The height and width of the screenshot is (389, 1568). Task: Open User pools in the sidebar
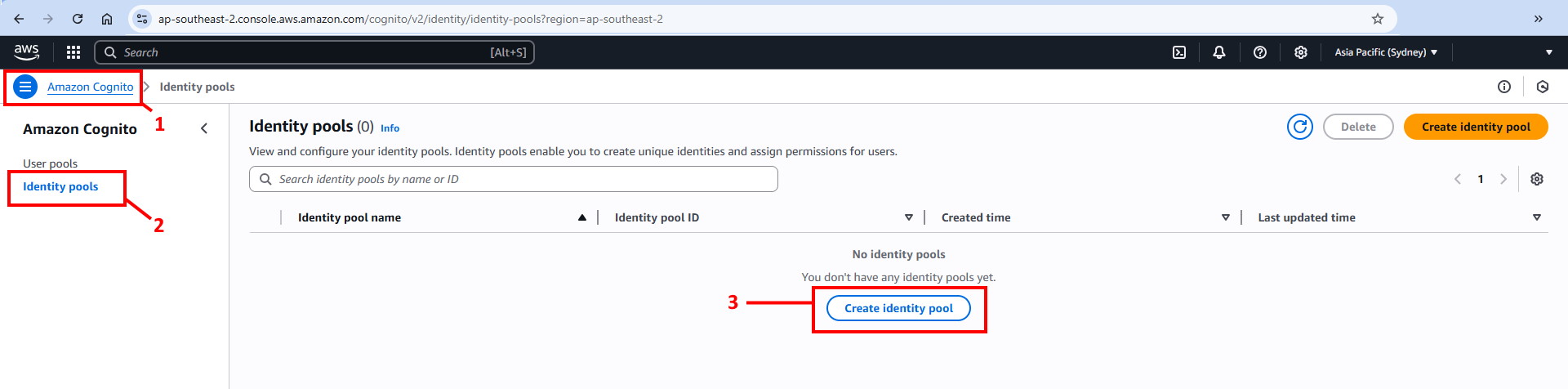[x=51, y=163]
